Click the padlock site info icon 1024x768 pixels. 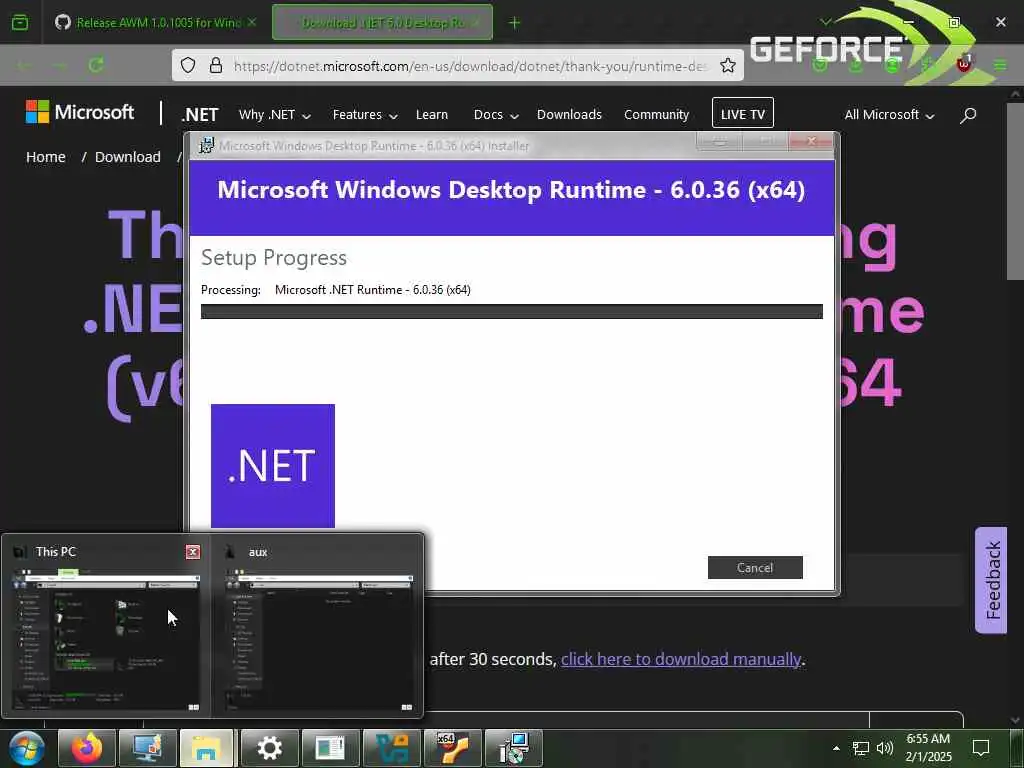[x=216, y=65]
